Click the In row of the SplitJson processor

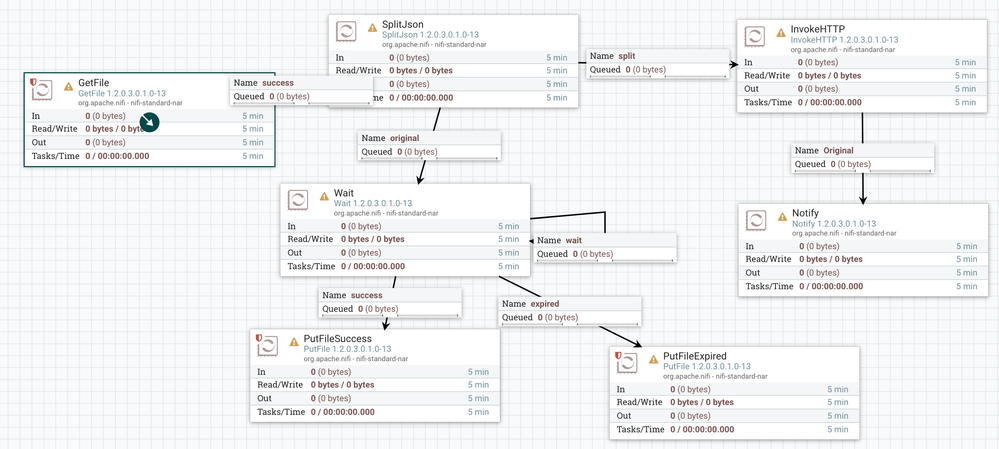pyautogui.click(x=454, y=57)
